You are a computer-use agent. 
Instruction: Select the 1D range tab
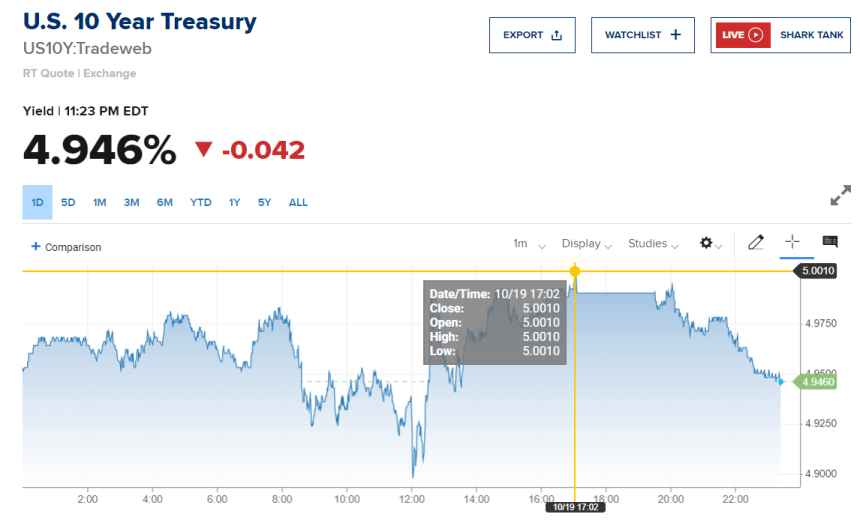37,202
